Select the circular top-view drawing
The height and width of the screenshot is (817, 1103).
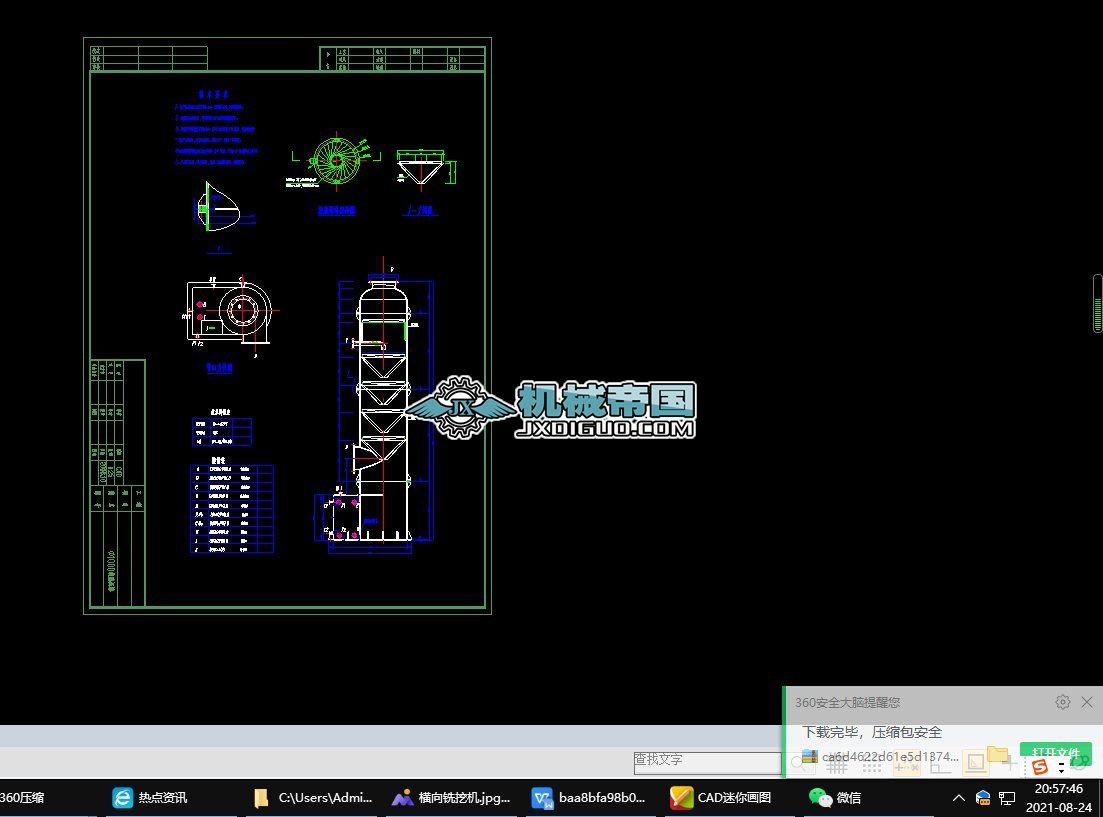click(x=336, y=162)
